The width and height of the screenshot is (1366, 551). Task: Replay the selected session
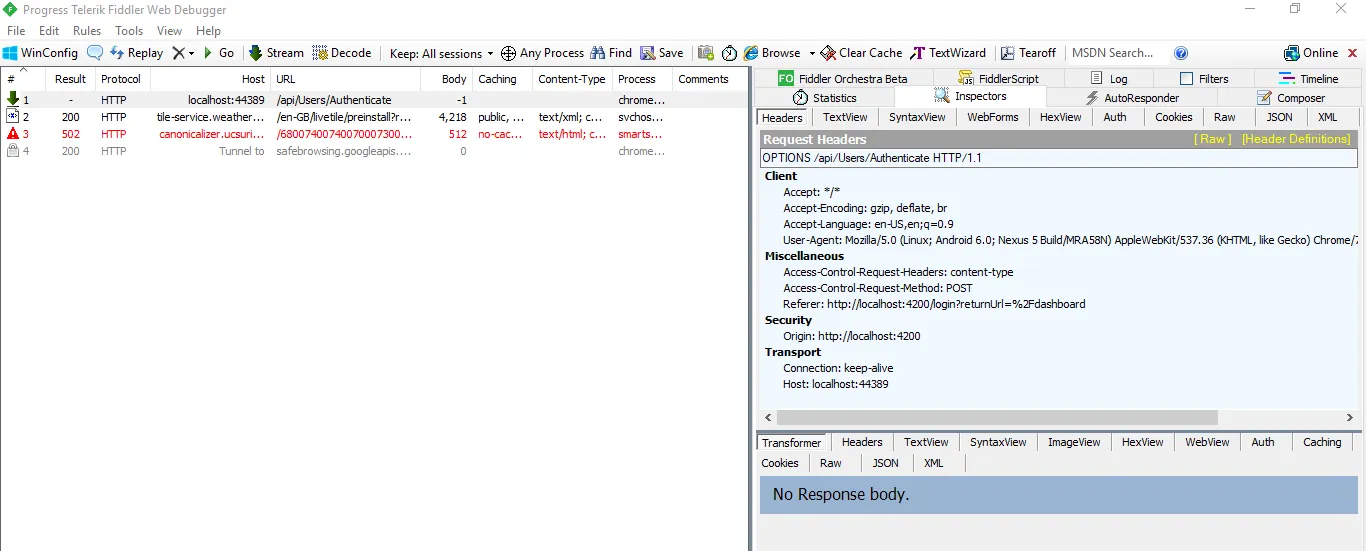coord(136,53)
